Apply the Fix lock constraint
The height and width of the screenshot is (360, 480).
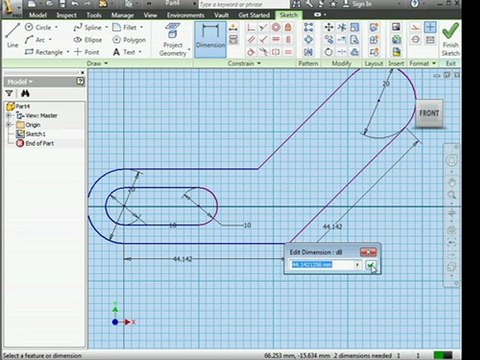(x=288, y=27)
